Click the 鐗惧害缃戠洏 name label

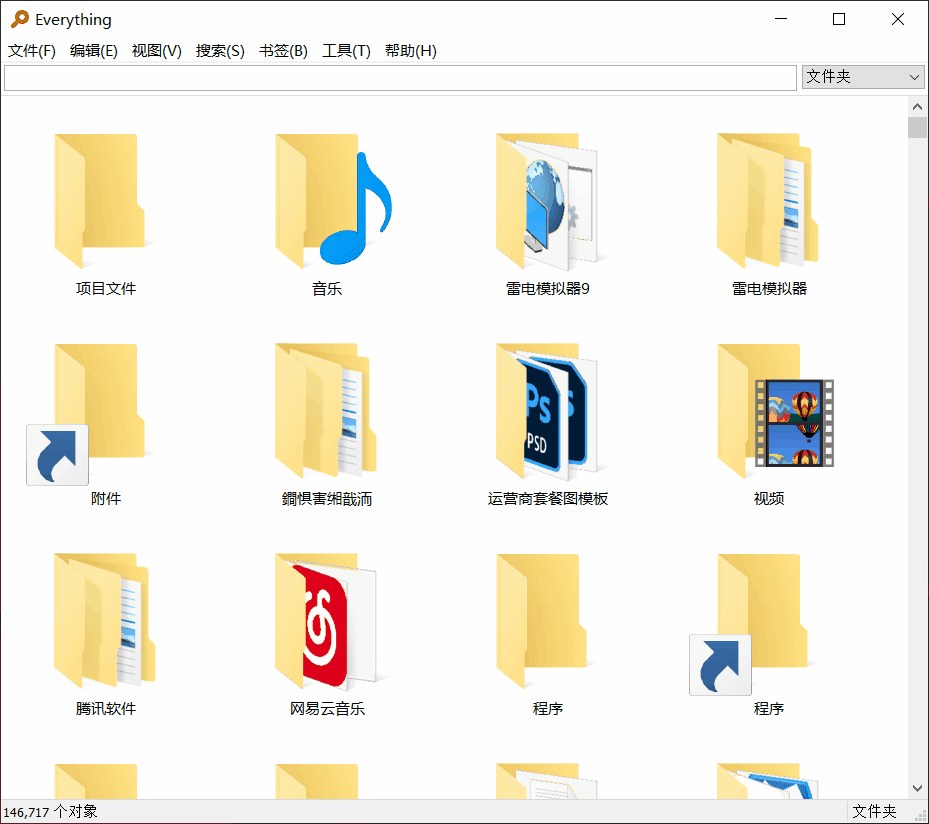(326, 499)
